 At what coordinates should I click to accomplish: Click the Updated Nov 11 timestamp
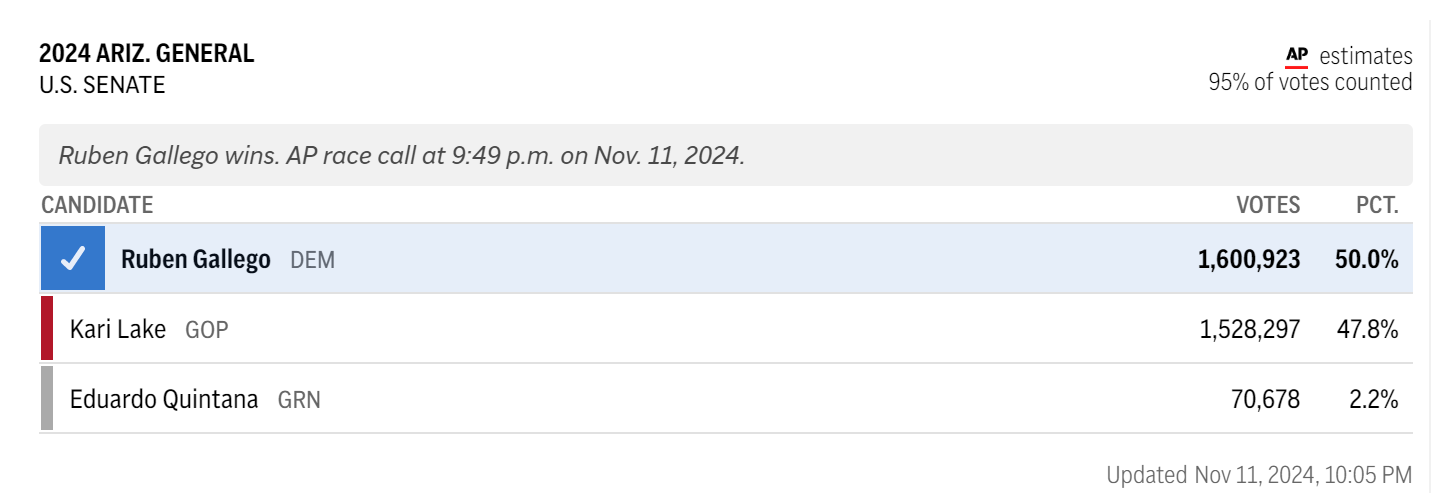(x=1259, y=473)
